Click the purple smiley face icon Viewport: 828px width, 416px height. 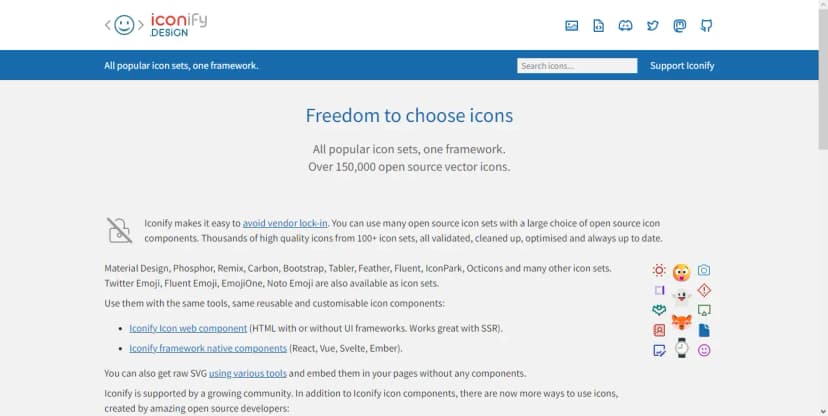(704, 350)
